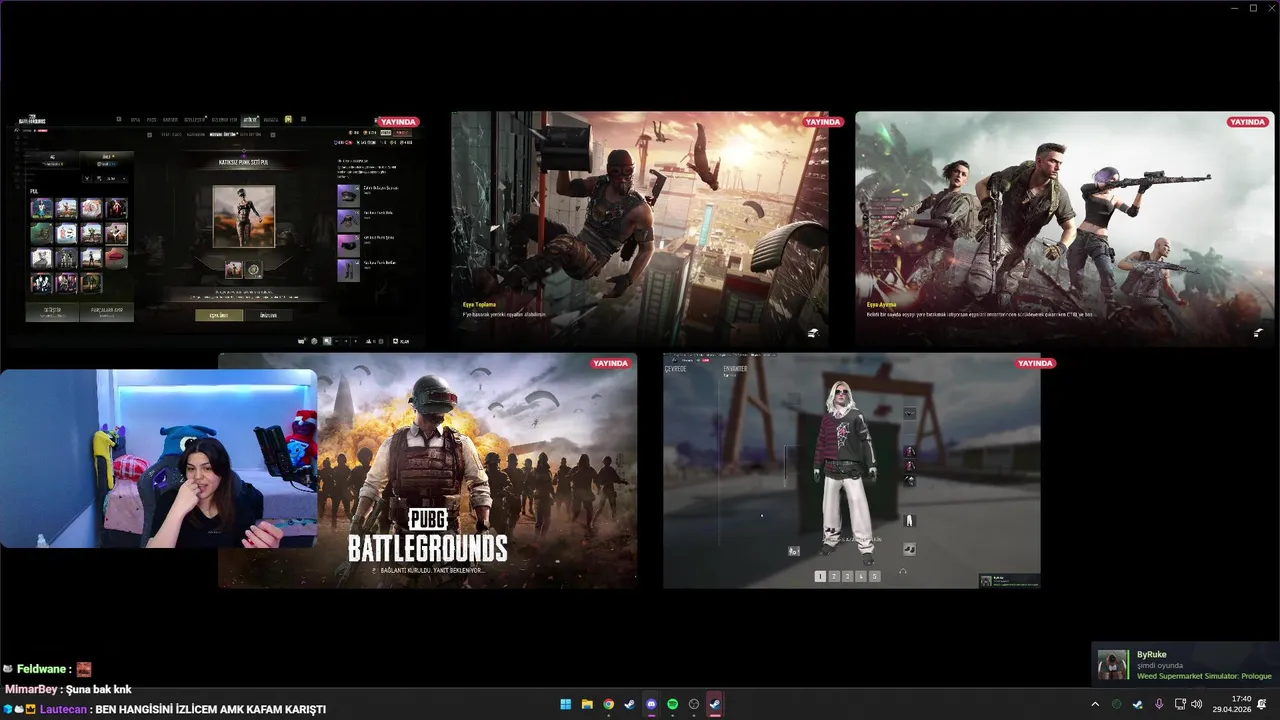Click the streamer's webcam overlay
1280x720 pixels.
[158, 459]
